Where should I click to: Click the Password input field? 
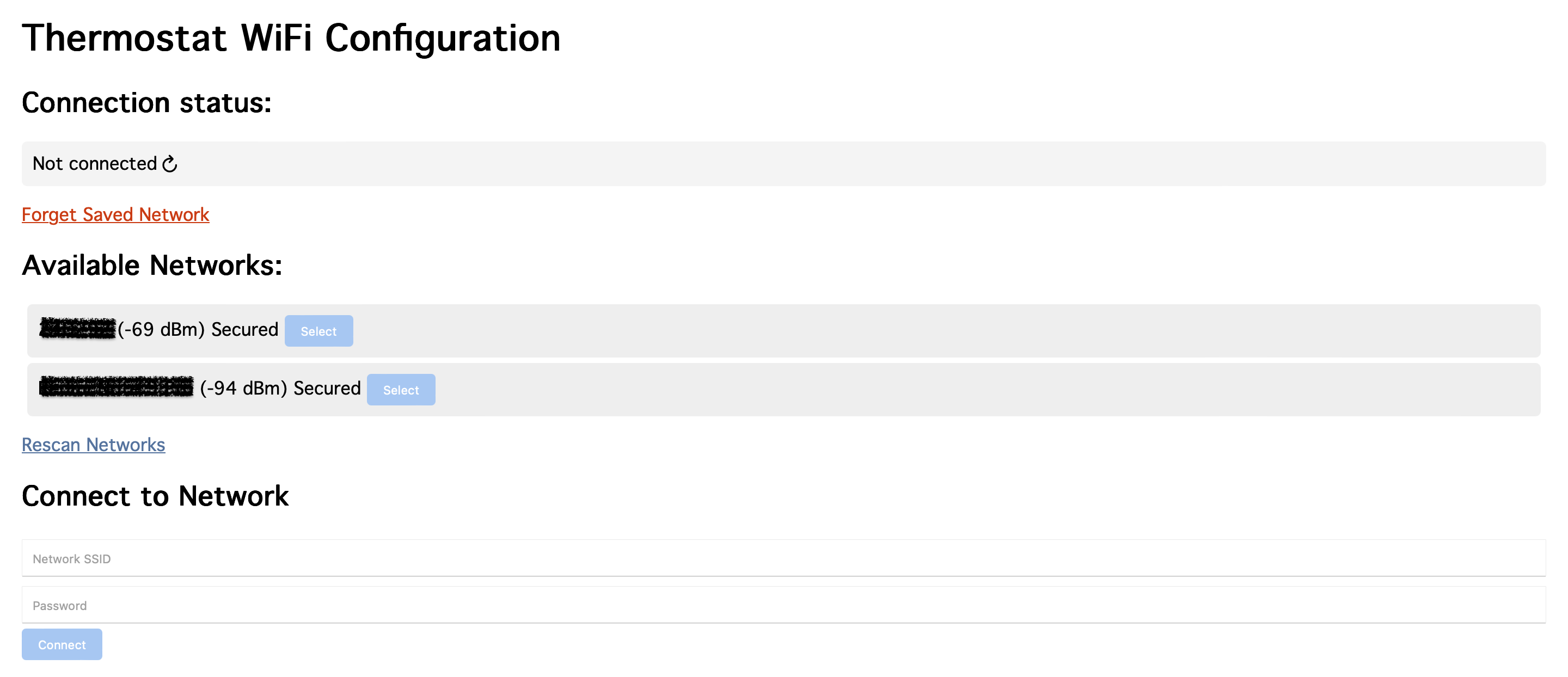tap(784, 605)
